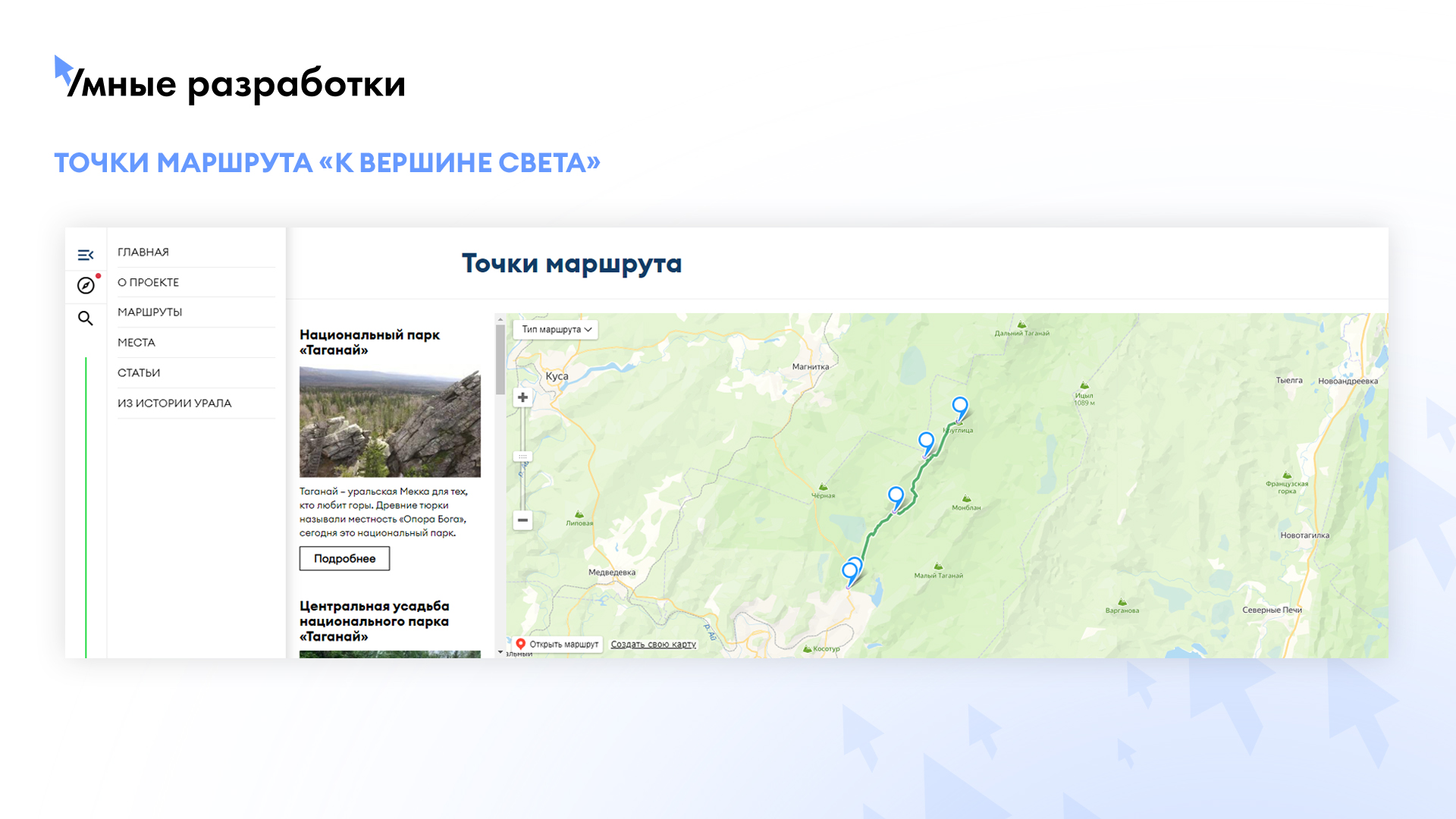The width and height of the screenshot is (1456, 819).
Task: Open МЕСТА menu item
Action: pyautogui.click(x=136, y=342)
